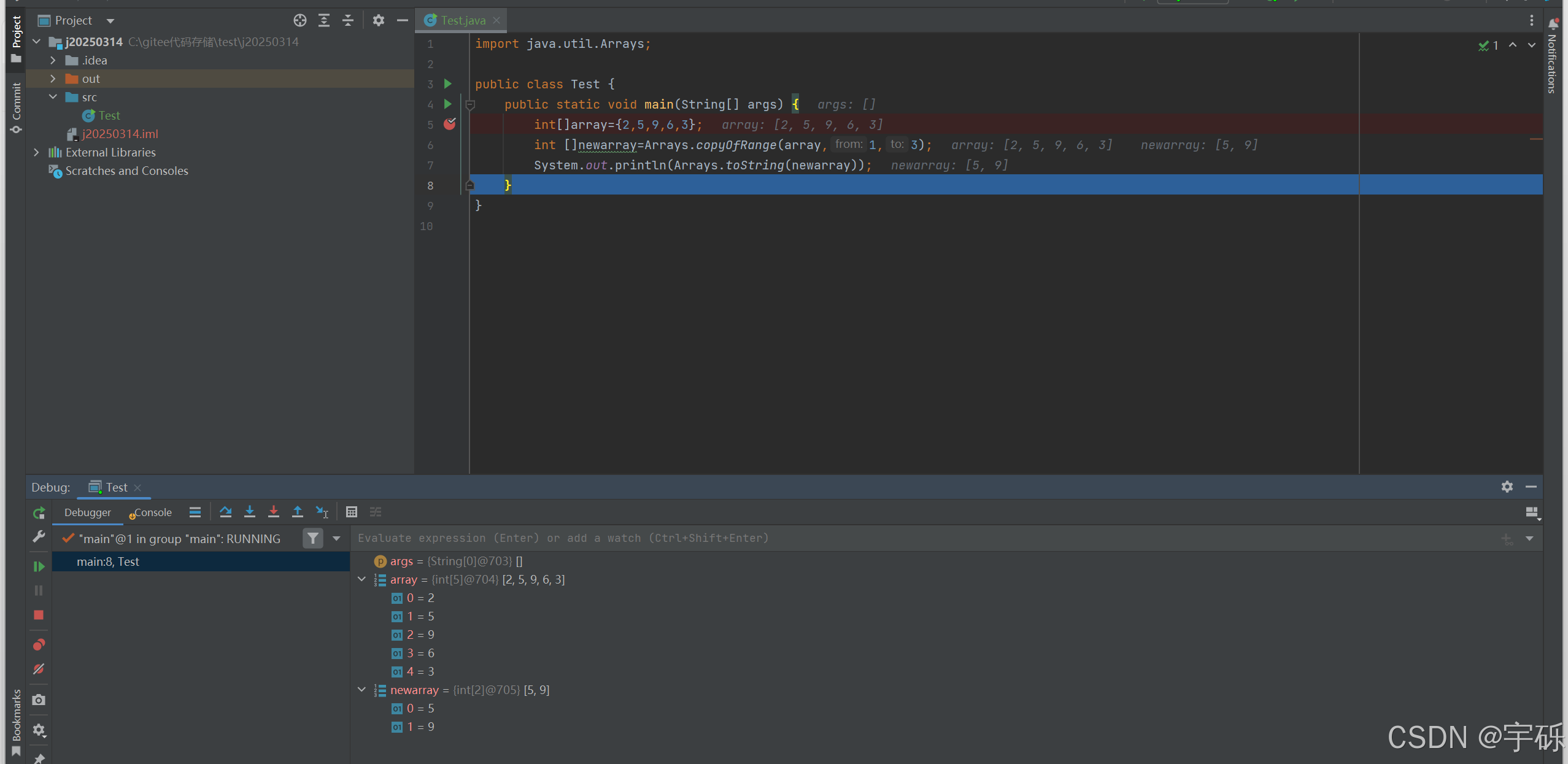The image size is (1568, 764).
Task: Toggle the breakpoint on line 5
Action: tap(450, 125)
